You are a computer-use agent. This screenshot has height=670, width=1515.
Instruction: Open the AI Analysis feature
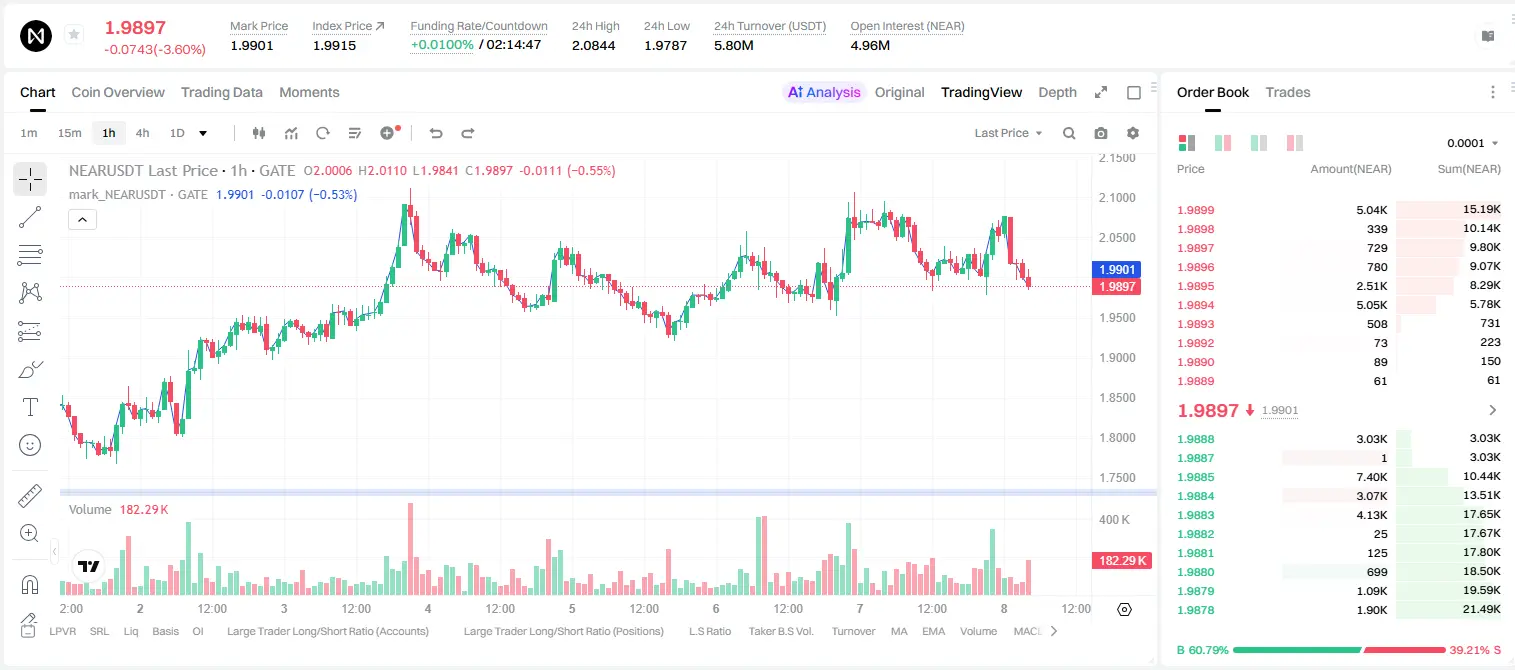823,92
